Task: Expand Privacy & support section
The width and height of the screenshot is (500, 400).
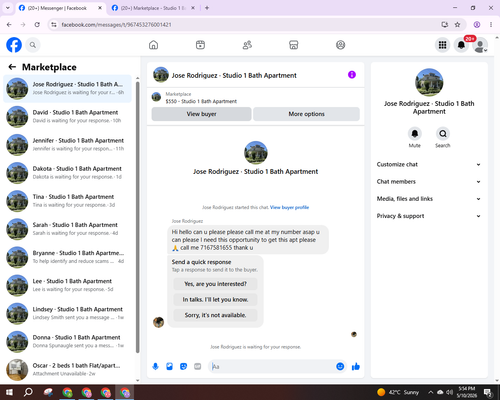Action: 429,216
